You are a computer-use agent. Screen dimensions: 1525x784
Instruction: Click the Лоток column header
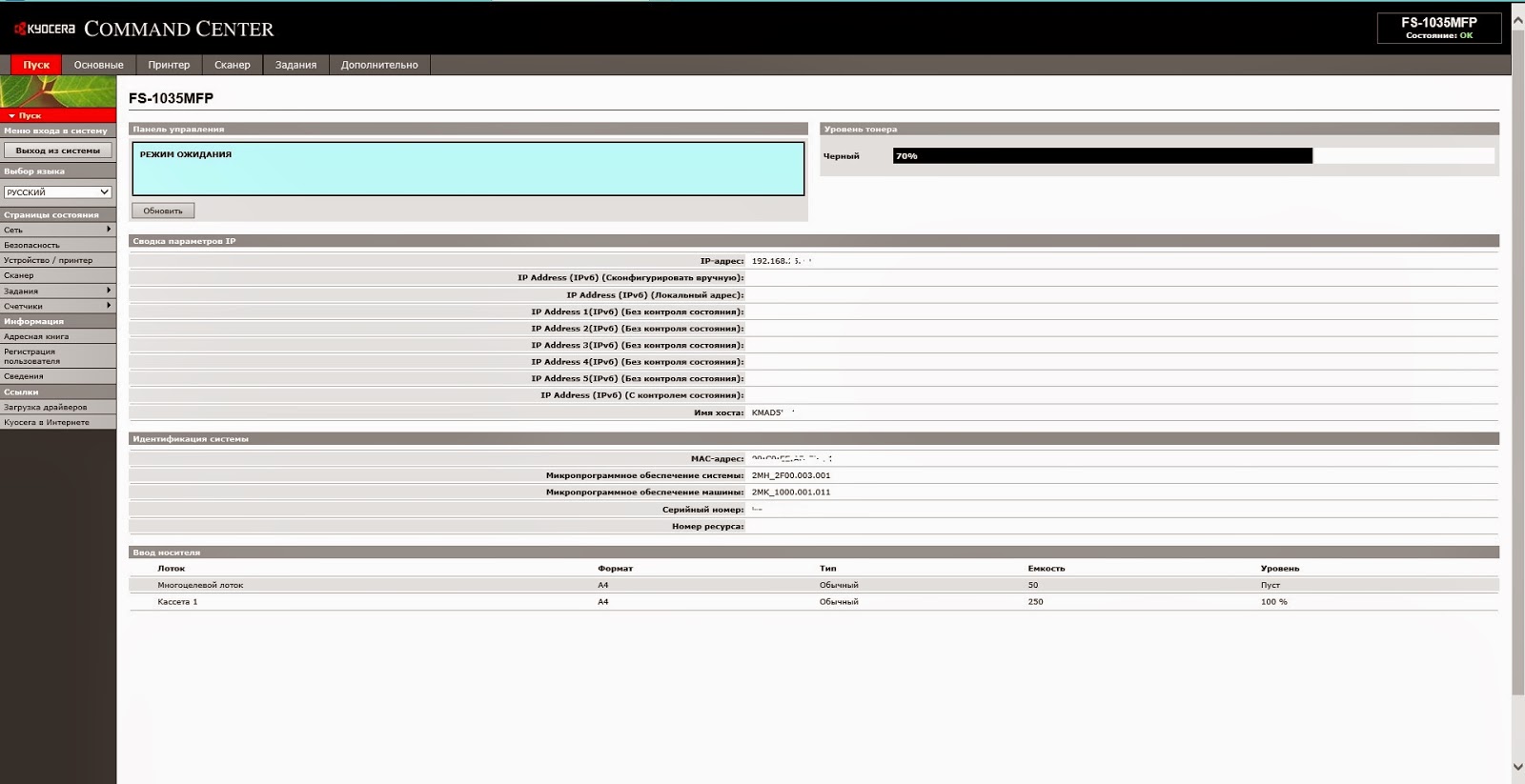click(x=171, y=569)
